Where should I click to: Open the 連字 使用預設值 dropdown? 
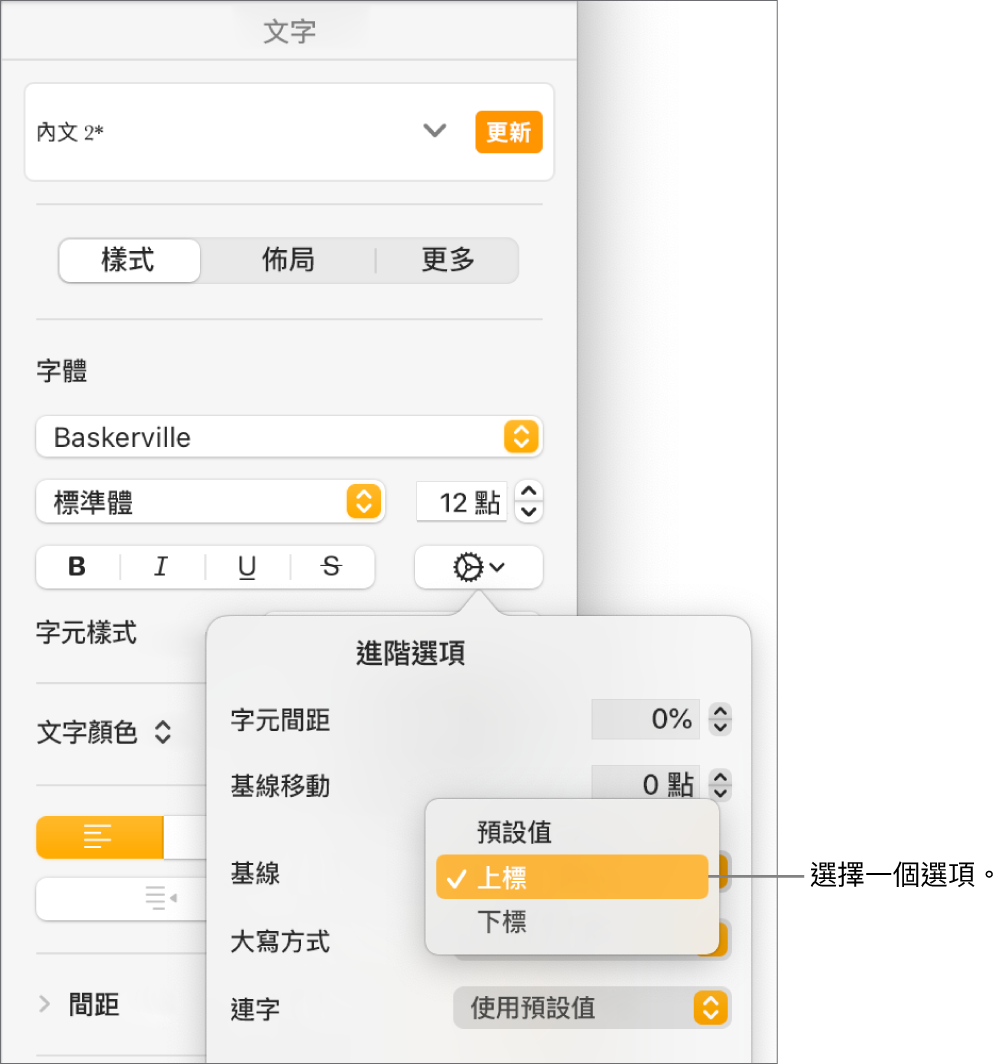592,1008
